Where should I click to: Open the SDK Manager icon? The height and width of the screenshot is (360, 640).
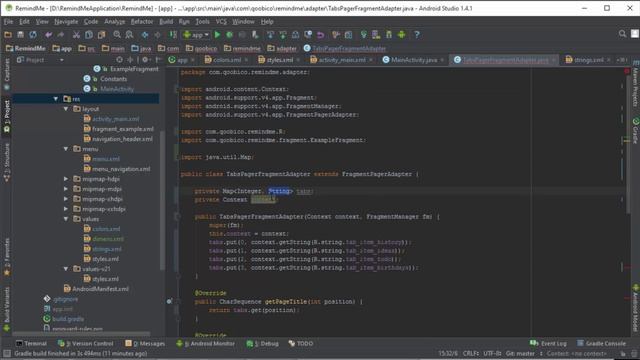389,35
